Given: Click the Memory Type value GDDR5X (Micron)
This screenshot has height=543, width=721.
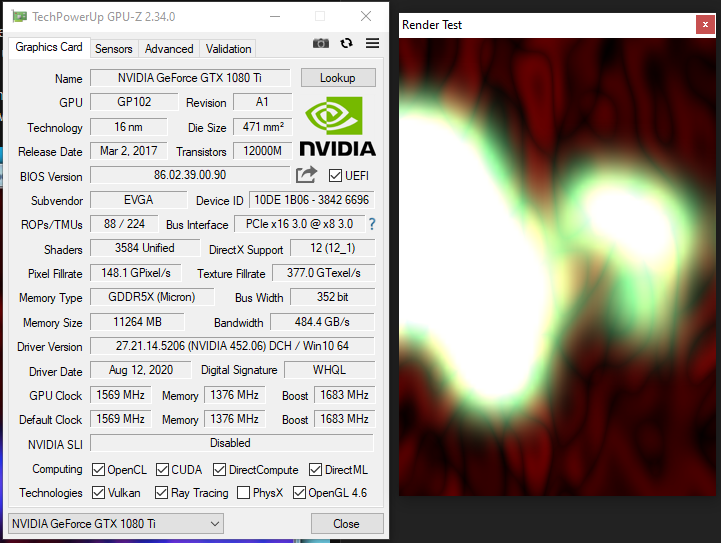Looking at the screenshot, I should coord(152,297).
